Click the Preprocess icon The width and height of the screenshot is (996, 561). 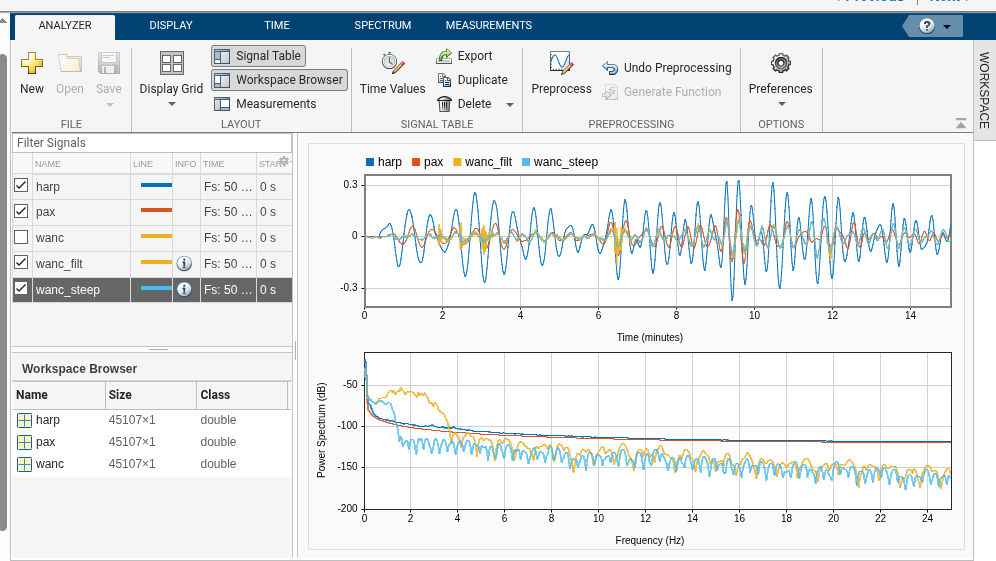point(561,64)
